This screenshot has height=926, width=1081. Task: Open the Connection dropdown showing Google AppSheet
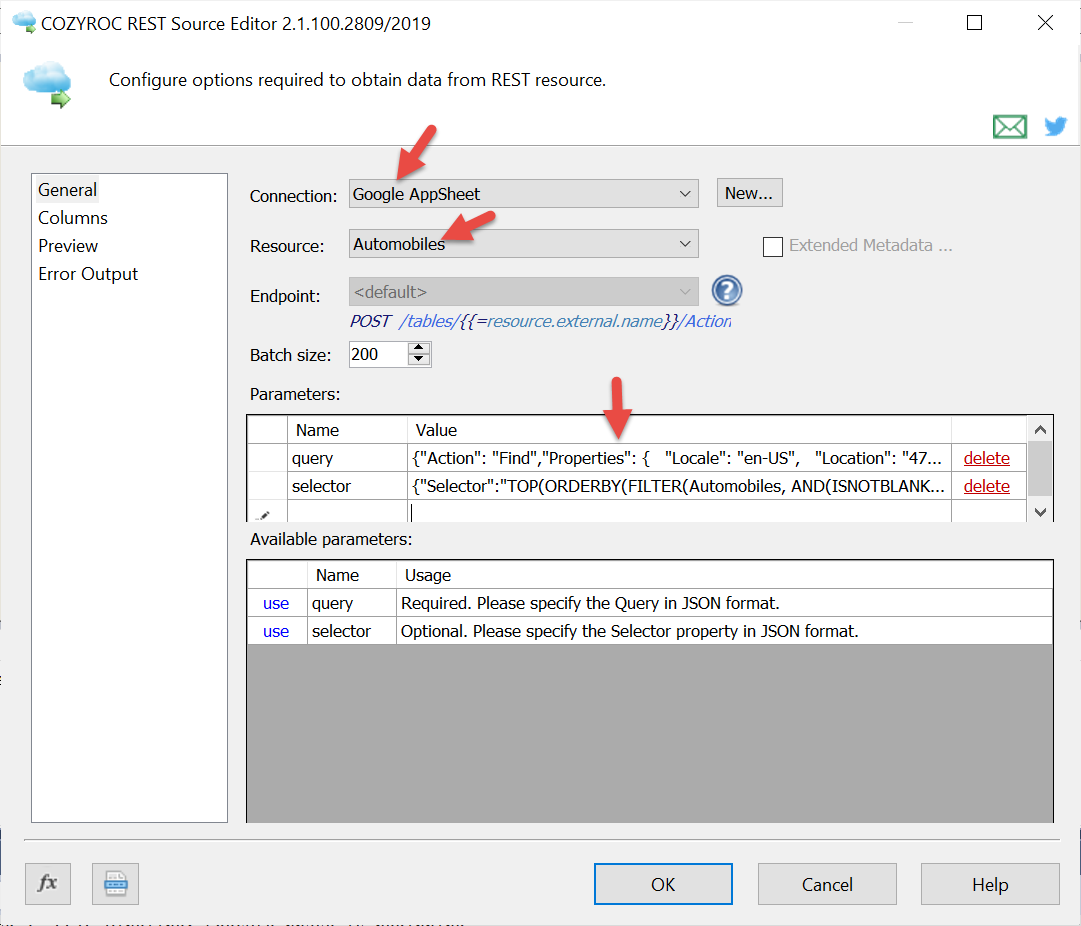[523, 194]
